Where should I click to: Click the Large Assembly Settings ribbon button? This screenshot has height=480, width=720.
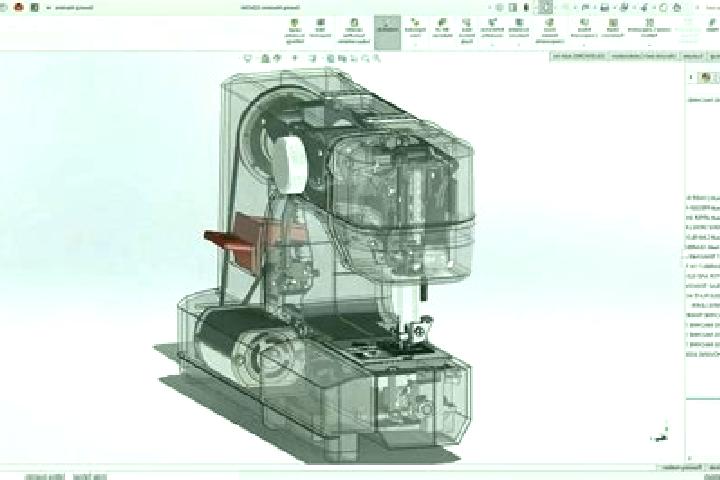pyautogui.click(x=649, y=28)
